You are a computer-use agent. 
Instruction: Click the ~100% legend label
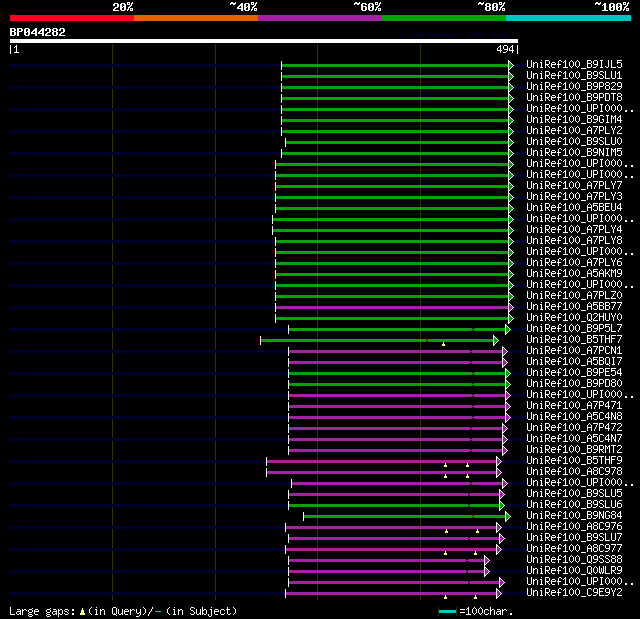(x=612, y=7)
